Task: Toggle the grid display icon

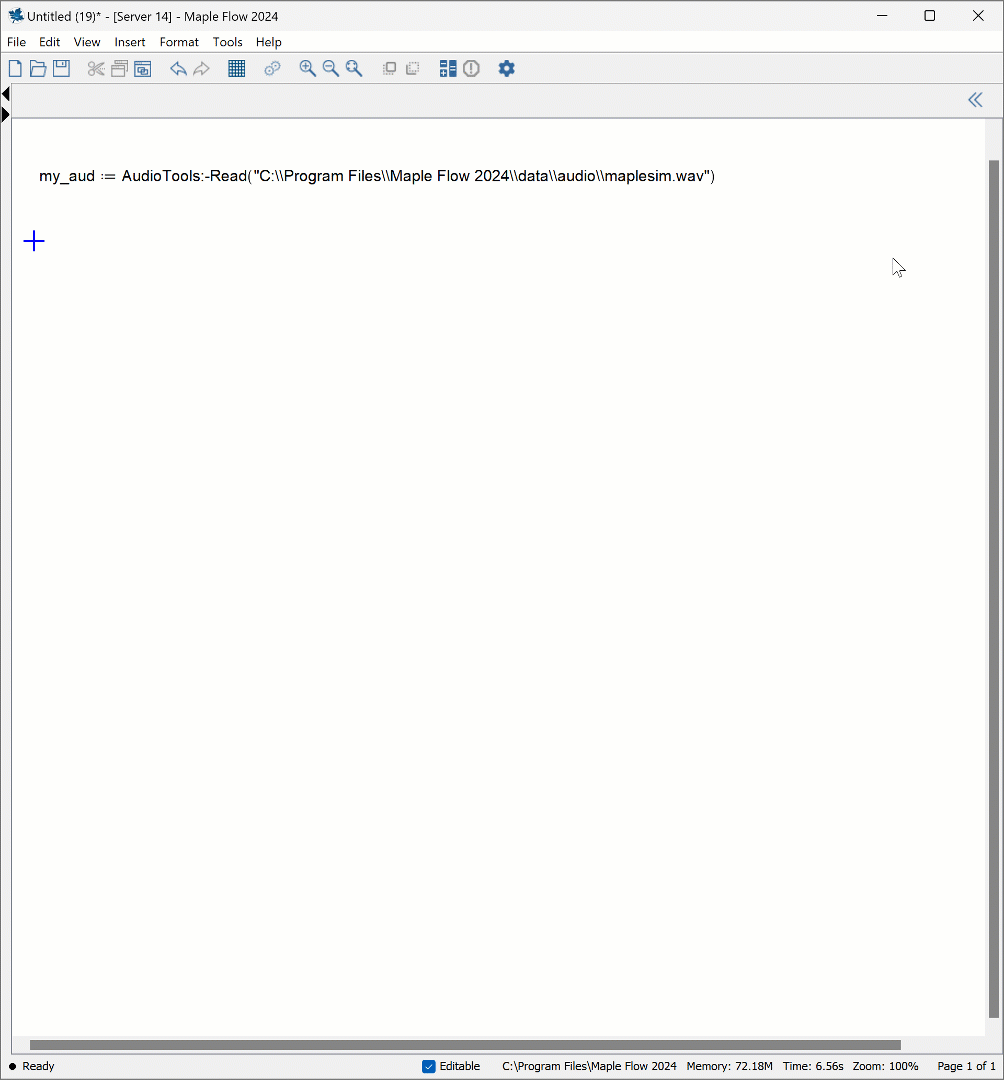Action: (x=237, y=69)
